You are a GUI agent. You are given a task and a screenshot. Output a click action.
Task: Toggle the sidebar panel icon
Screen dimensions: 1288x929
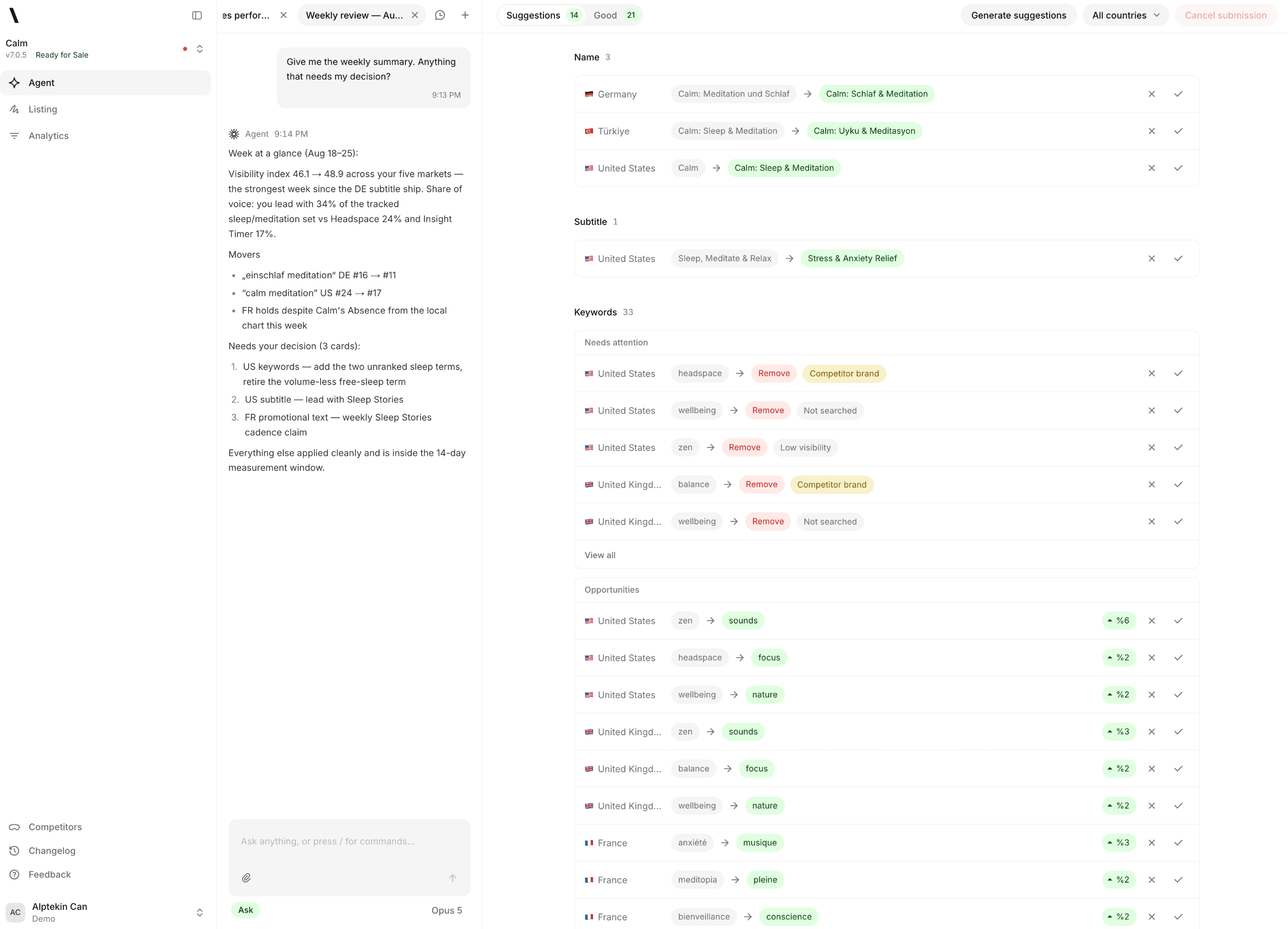[197, 15]
